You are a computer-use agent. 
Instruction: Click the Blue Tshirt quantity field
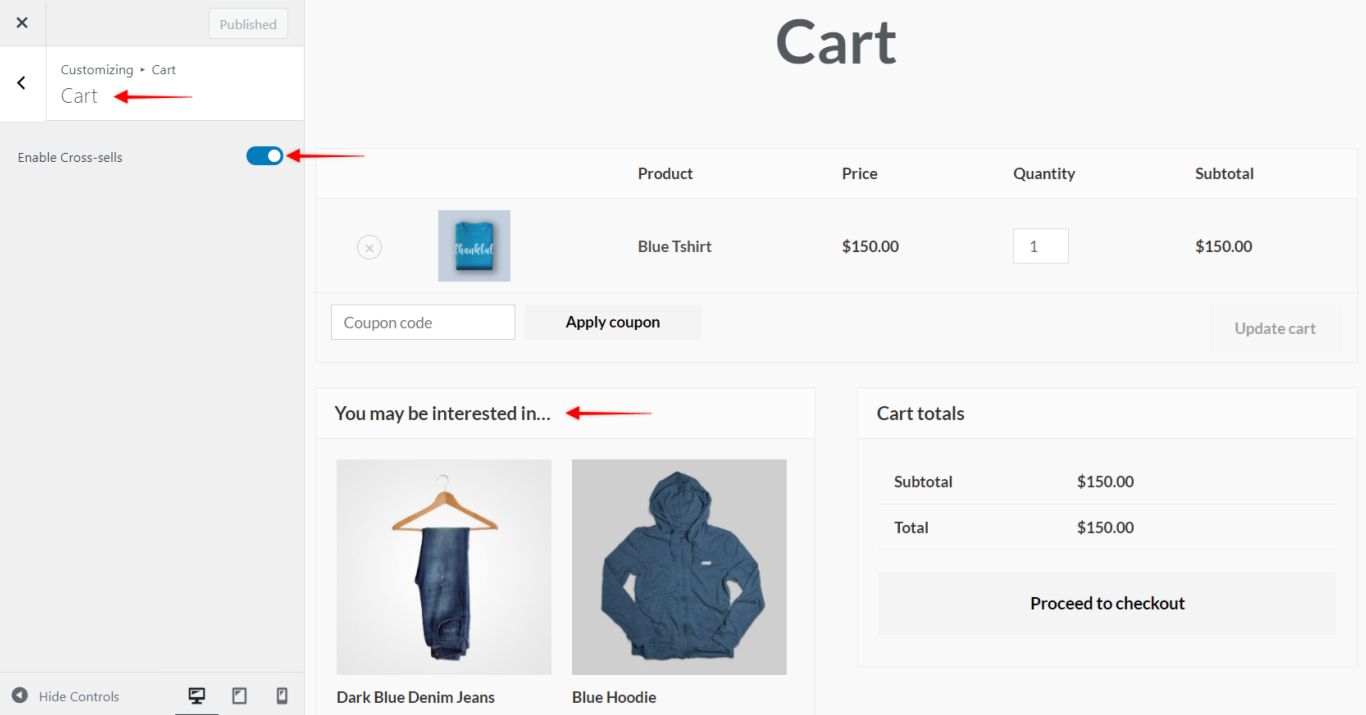[1040, 246]
